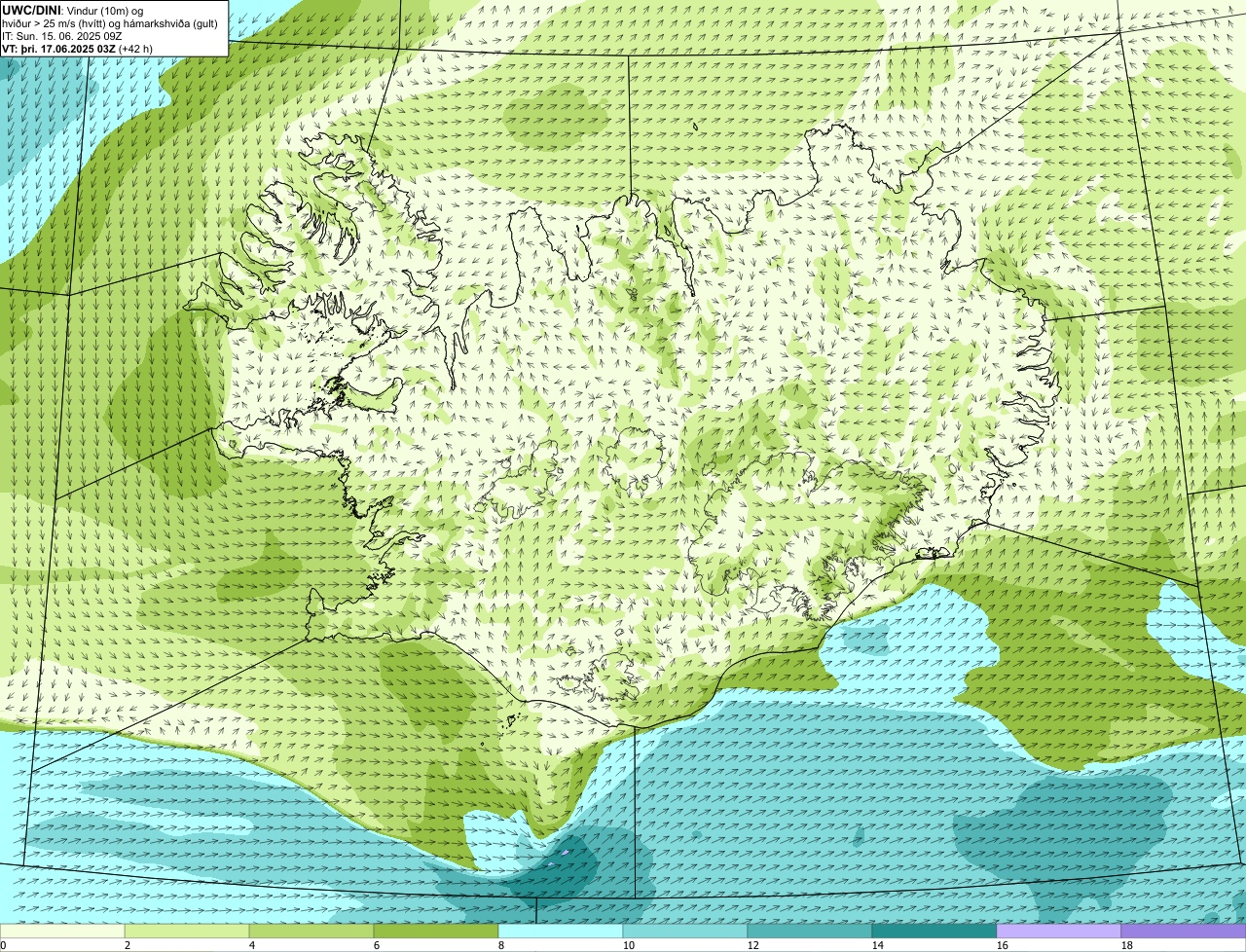1246x952 pixels.
Task: Click the line 'hviður > 25 m/s (hvítt)'
Action: 57,22
